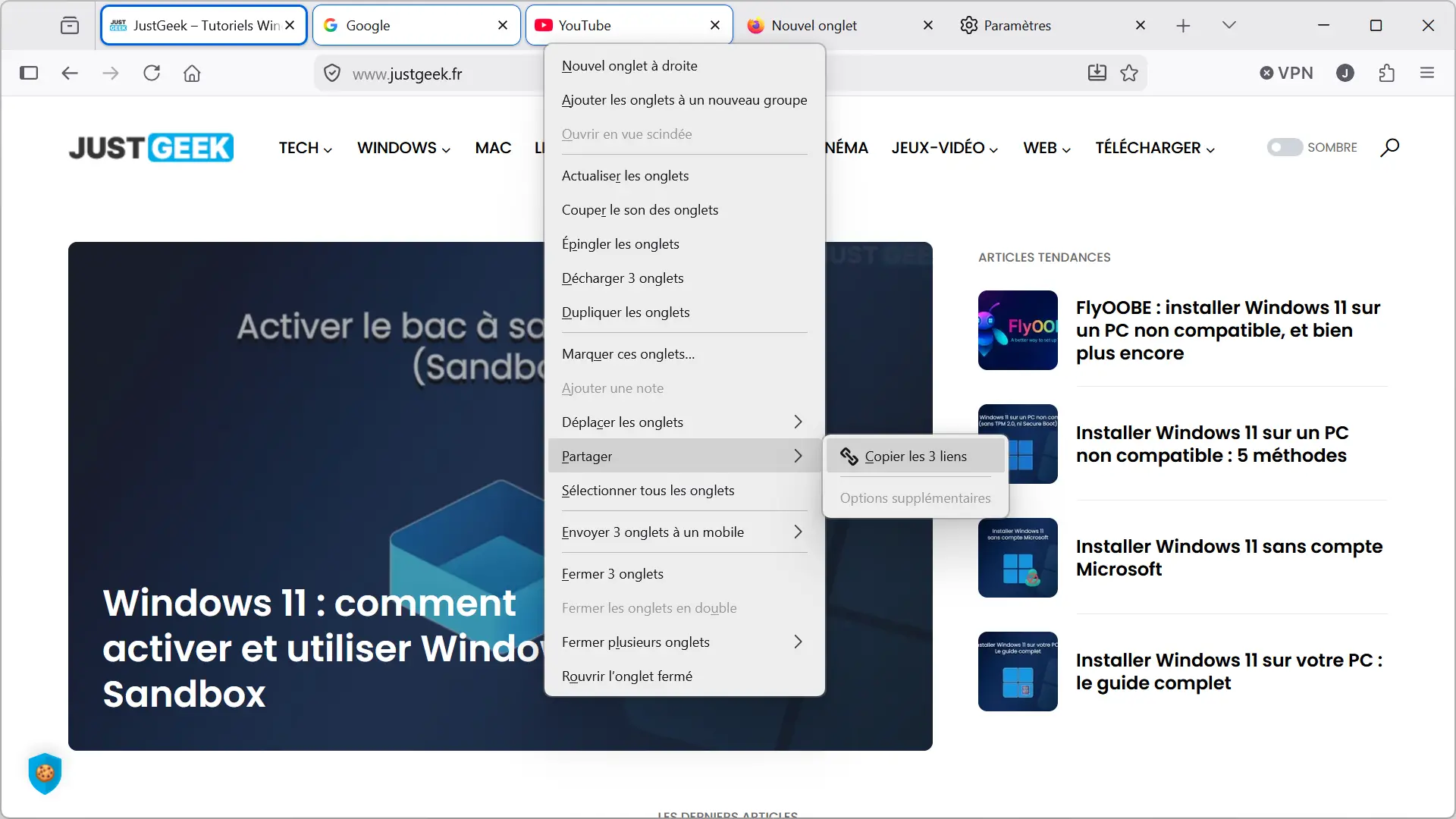1456x819 pixels.
Task: Open the hamburger application menu
Action: pyautogui.click(x=1427, y=73)
